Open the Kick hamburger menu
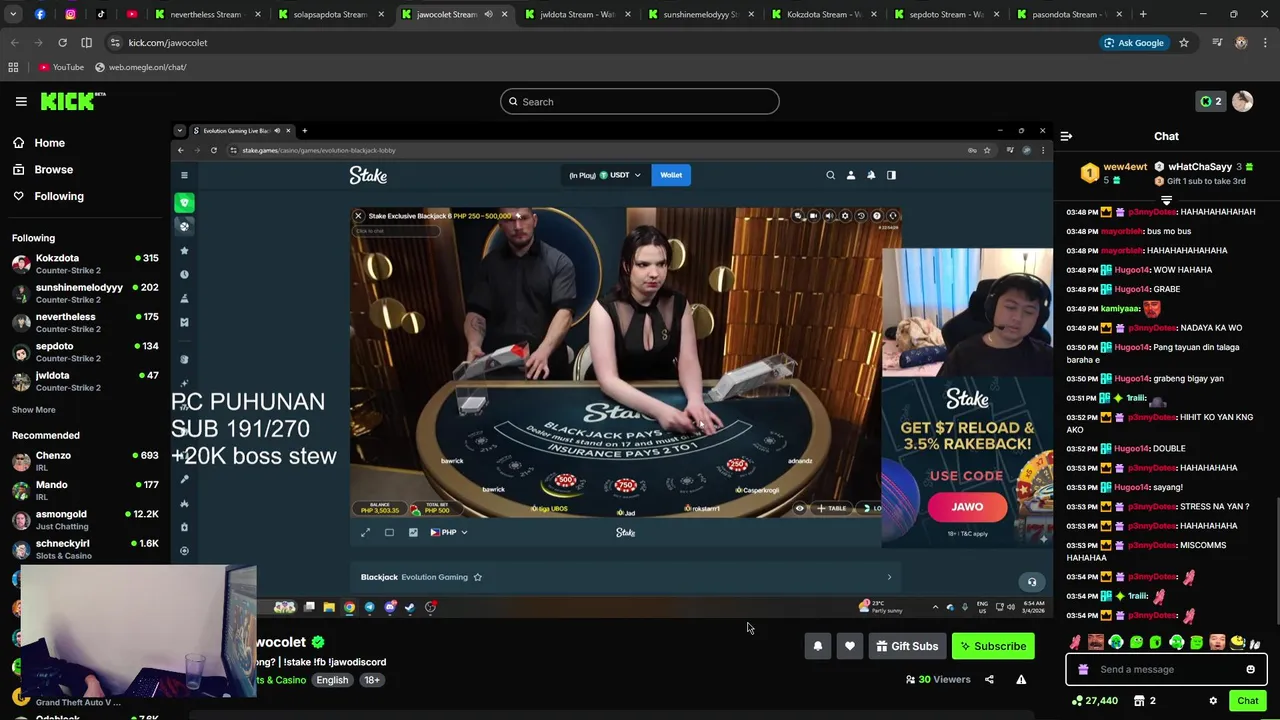This screenshot has width=1280, height=720. (x=21, y=101)
